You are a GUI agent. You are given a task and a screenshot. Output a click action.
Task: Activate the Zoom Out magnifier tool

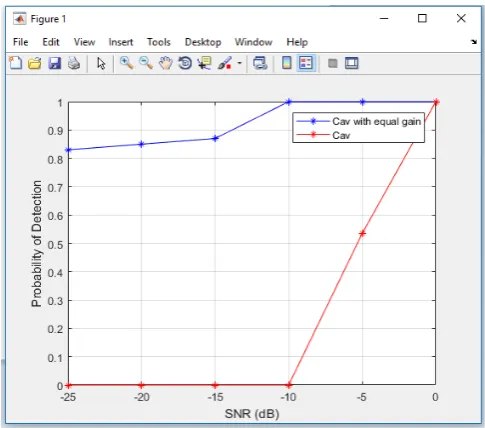146,63
